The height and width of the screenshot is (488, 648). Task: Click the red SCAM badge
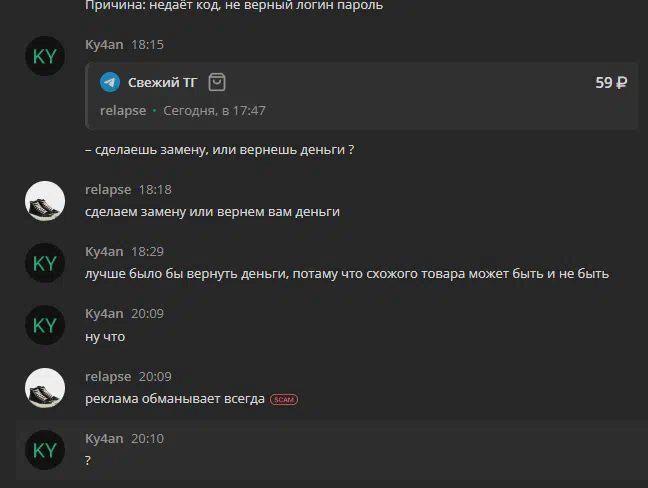pos(284,400)
